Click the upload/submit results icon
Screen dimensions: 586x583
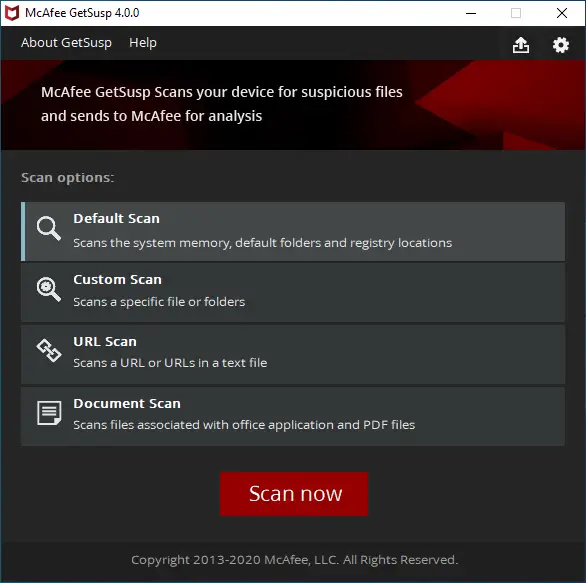tap(521, 45)
